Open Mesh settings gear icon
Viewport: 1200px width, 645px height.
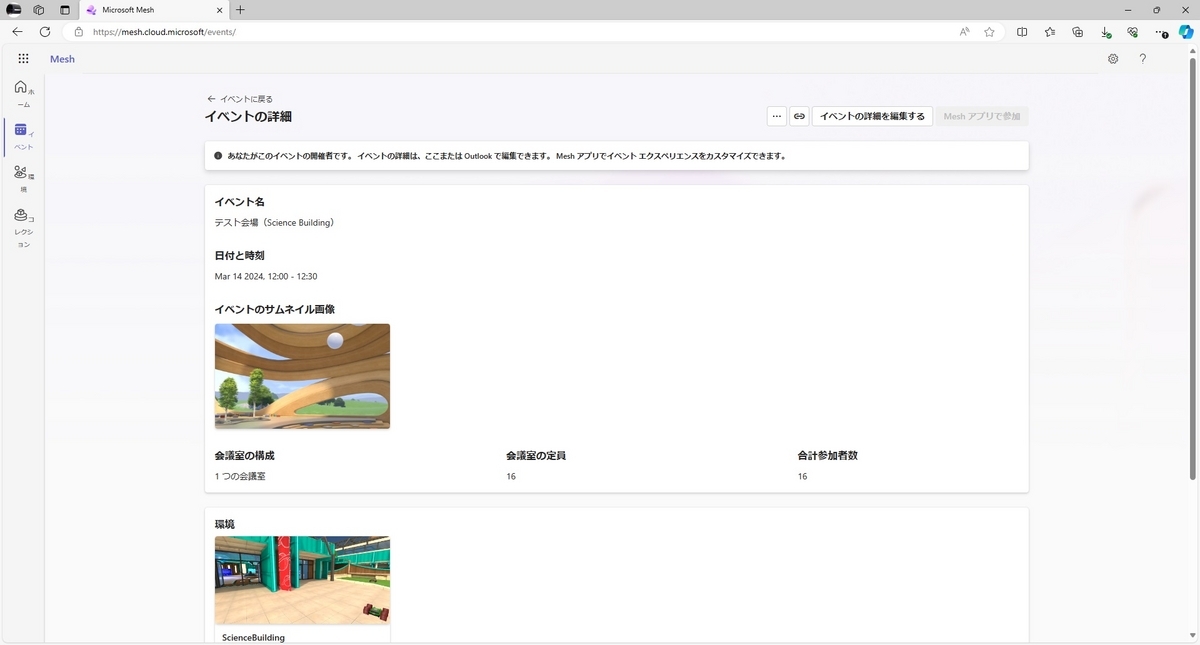point(1113,59)
